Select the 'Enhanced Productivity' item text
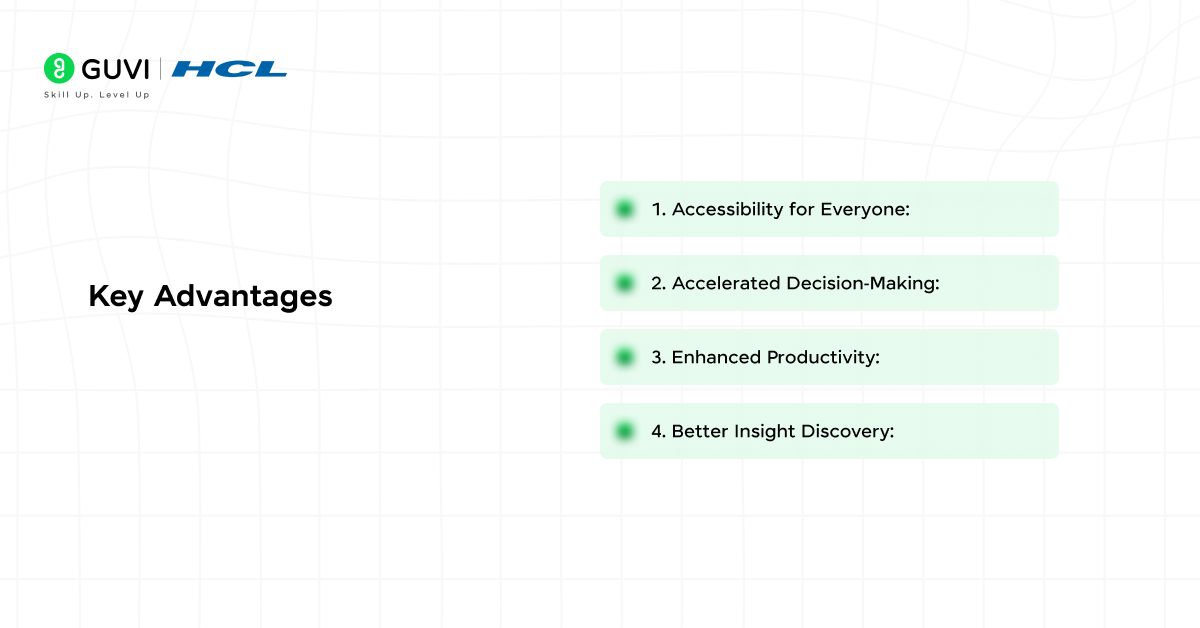Viewport: 1200px width, 628px height. tap(775, 357)
